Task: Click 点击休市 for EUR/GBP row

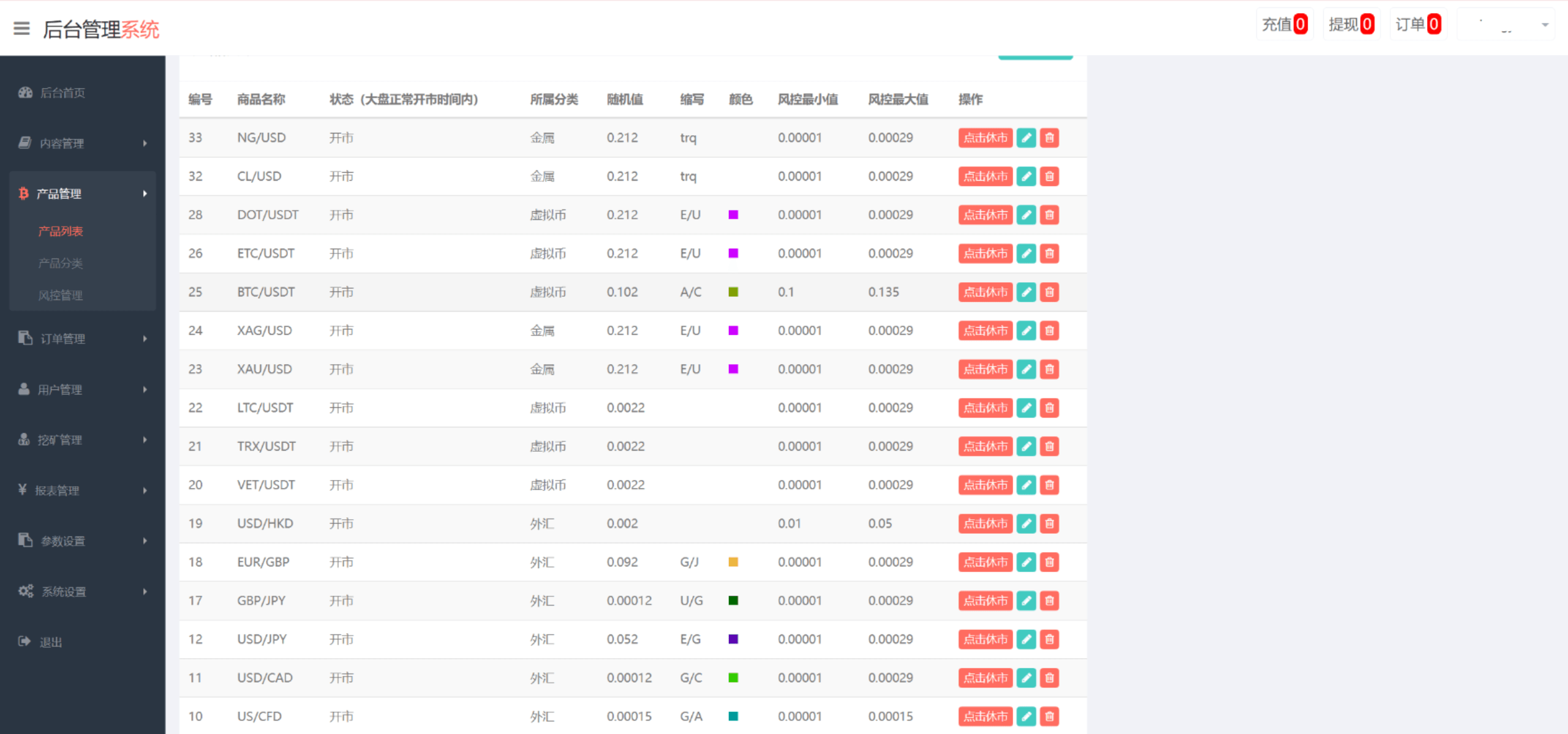Action: pyautogui.click(x=985, y=562)
